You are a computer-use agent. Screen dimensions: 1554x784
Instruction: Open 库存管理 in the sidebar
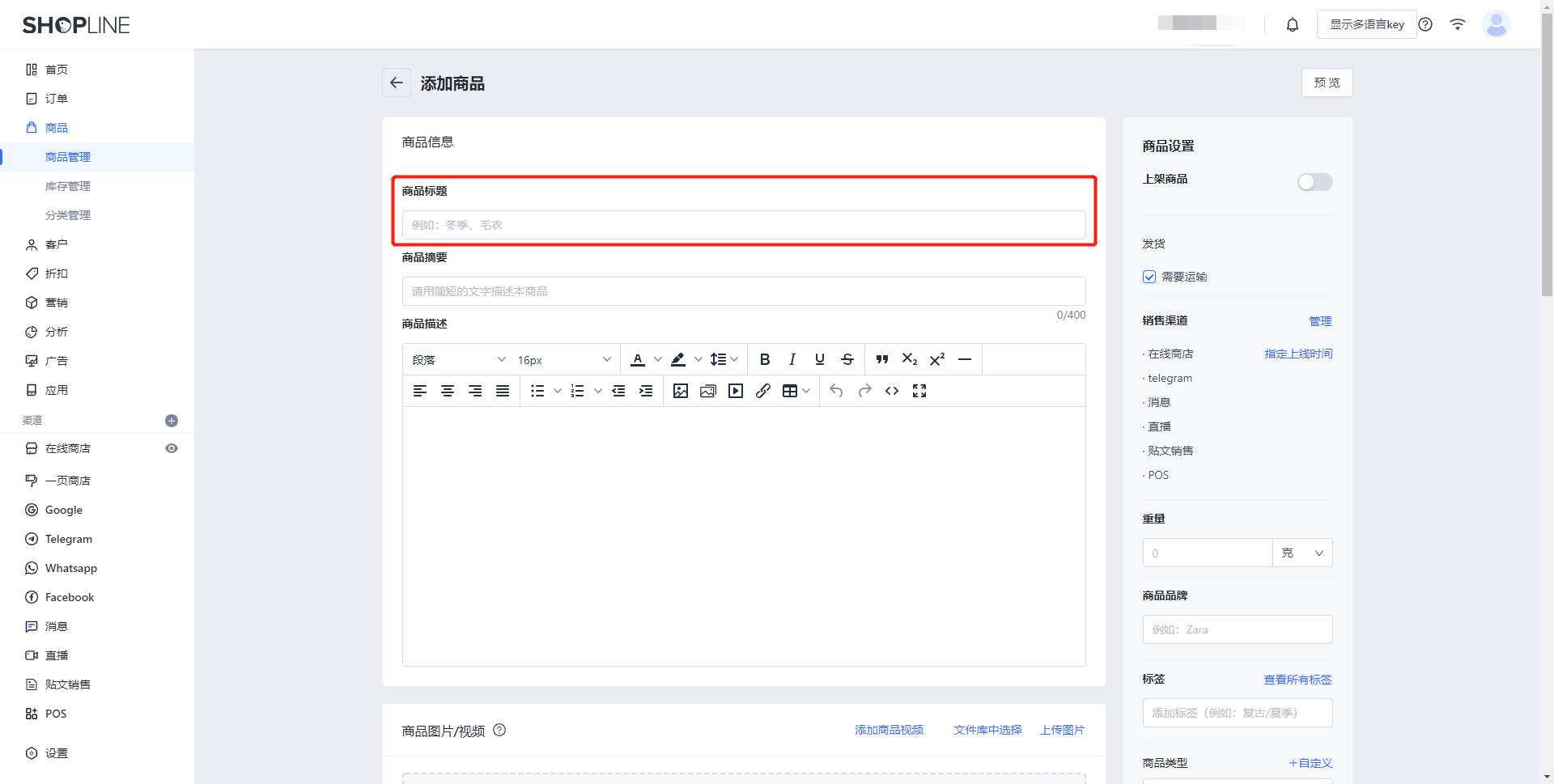click(68, 186)
